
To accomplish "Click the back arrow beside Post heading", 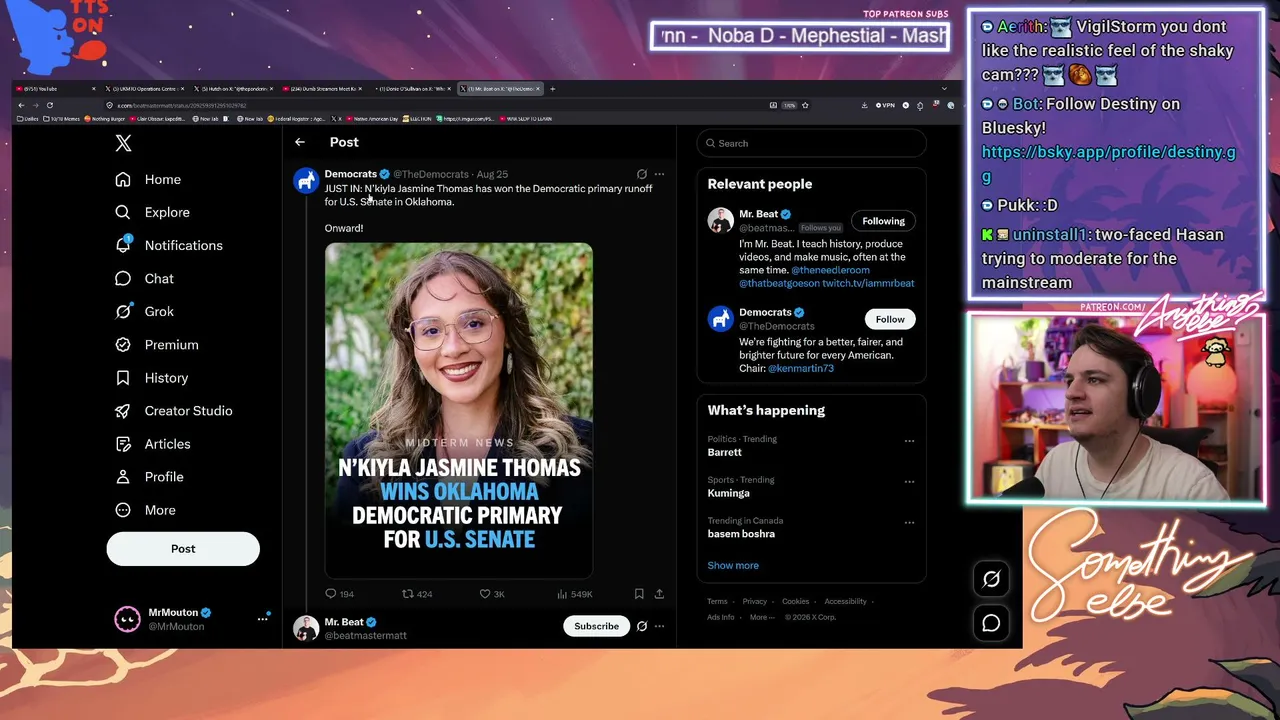I will [x=300, y=142].
